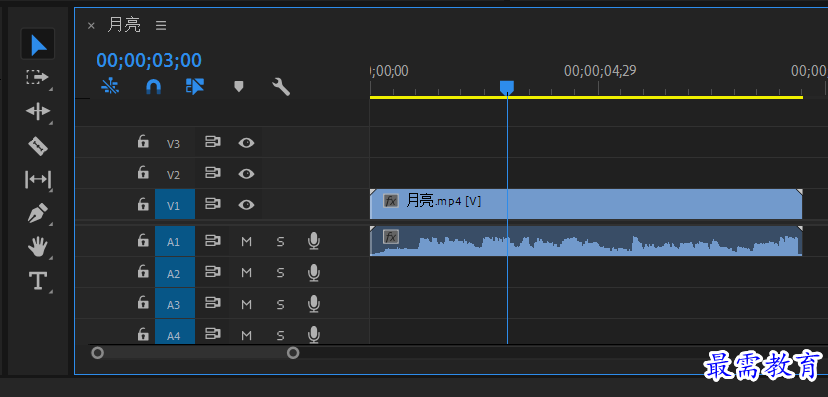Screen dimensions: 828x397
Task: Toggle sync lock on A3
Action: click(x=213, y=304)
